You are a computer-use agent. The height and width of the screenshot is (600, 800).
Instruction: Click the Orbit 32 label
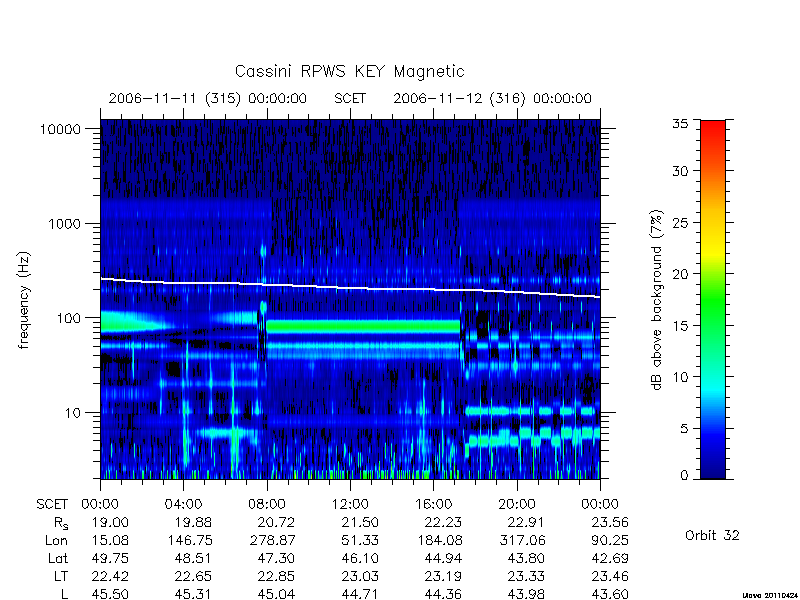(712, 536)
